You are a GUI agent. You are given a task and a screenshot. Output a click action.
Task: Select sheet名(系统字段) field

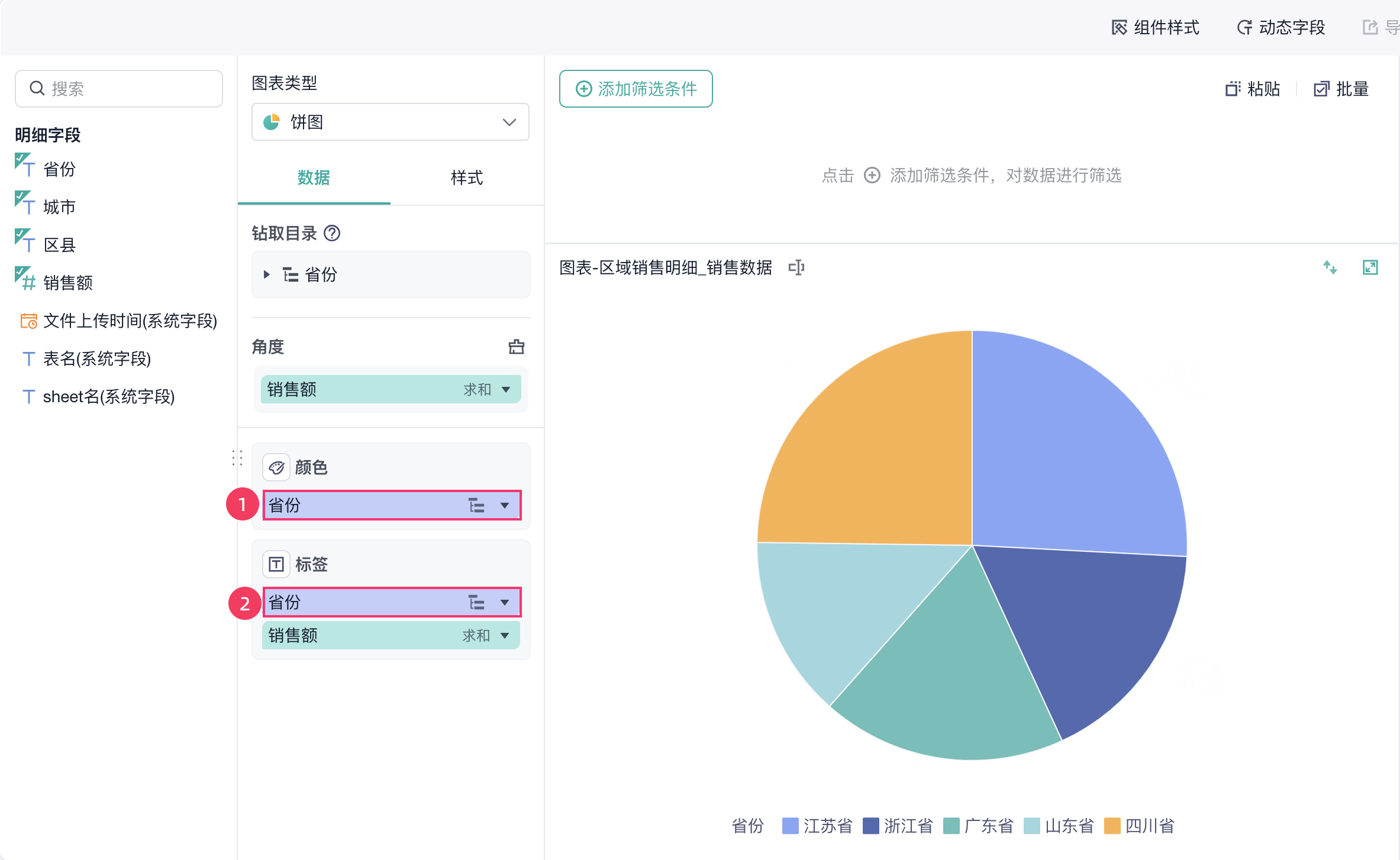point(109,396)
